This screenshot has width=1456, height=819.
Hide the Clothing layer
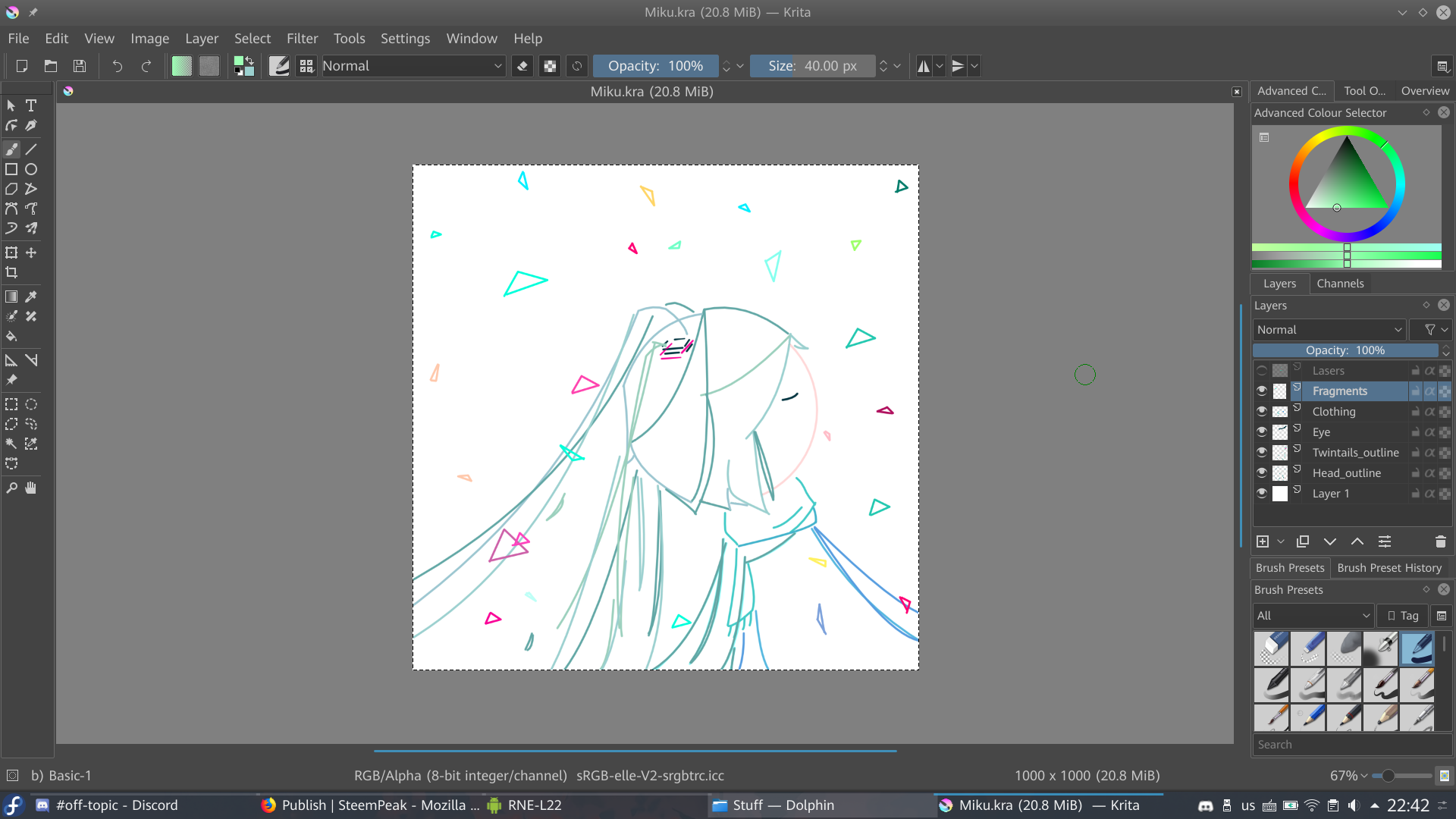[x=1261, y=411]
